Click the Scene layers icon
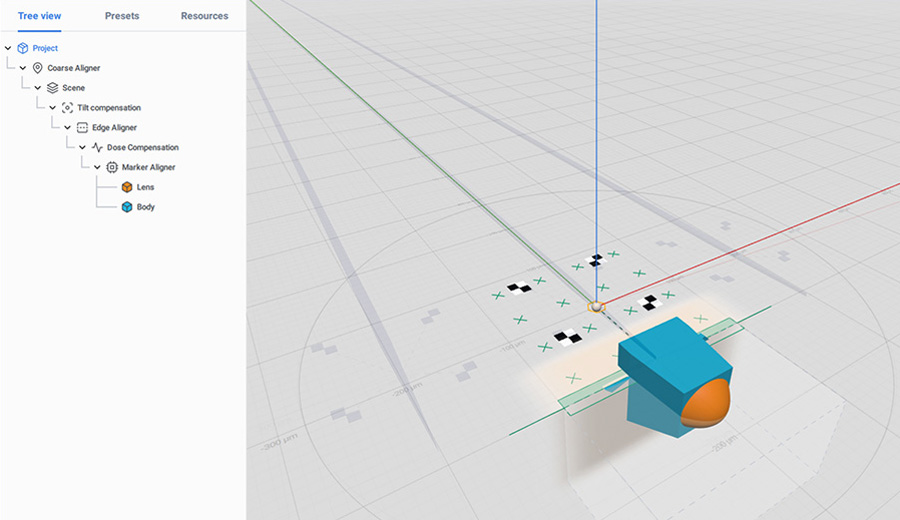 pos(52,88)
